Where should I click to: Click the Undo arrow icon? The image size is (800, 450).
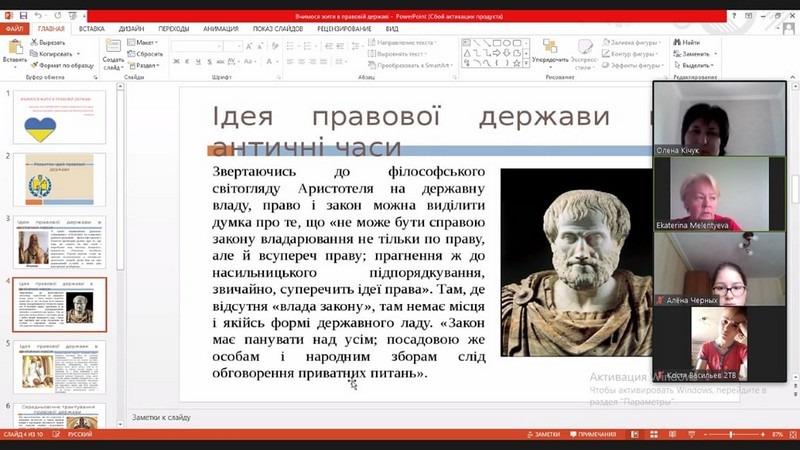pyautogui.click(x=38, y=16)
